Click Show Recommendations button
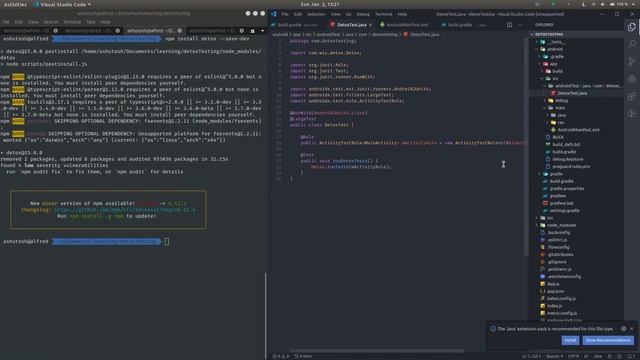The height and width of the screenshot is (360, 640). click(608, 340)
